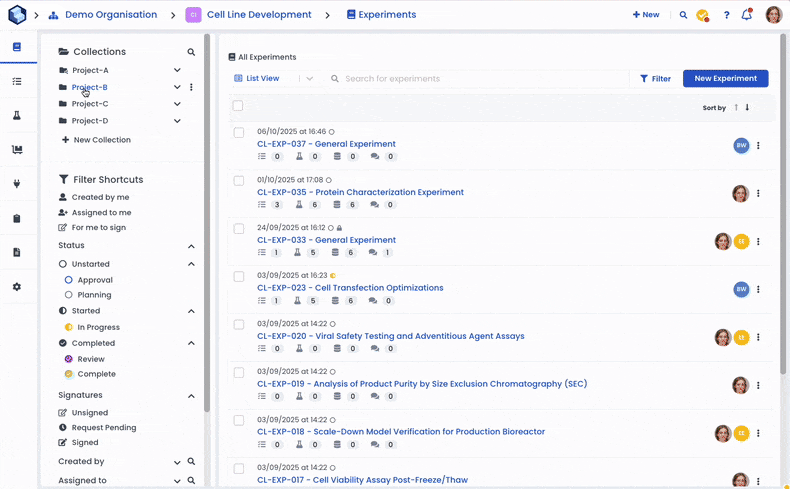Expand the Created by filter chevron

[x=177, y=462]
